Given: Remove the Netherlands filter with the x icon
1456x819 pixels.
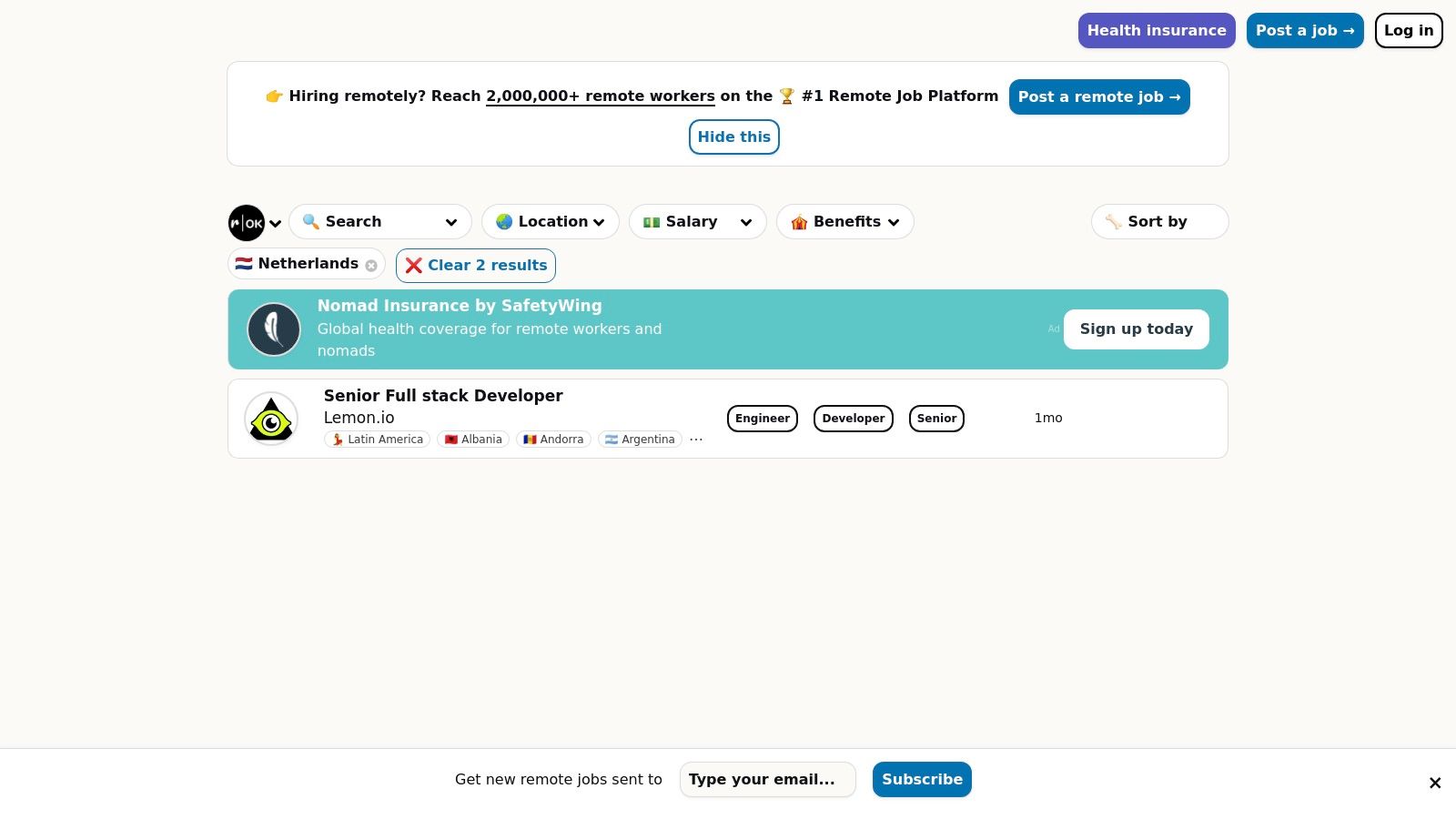Looking at the screenshot, I should click(x=371, y=266).
